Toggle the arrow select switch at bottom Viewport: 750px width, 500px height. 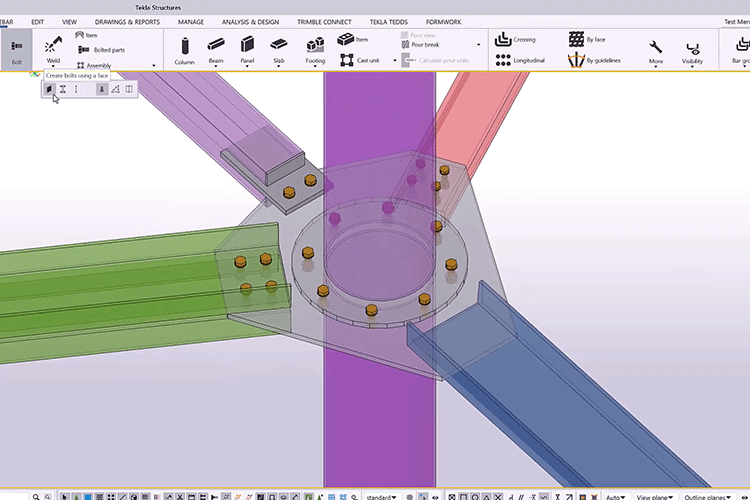tap(65, 497)
